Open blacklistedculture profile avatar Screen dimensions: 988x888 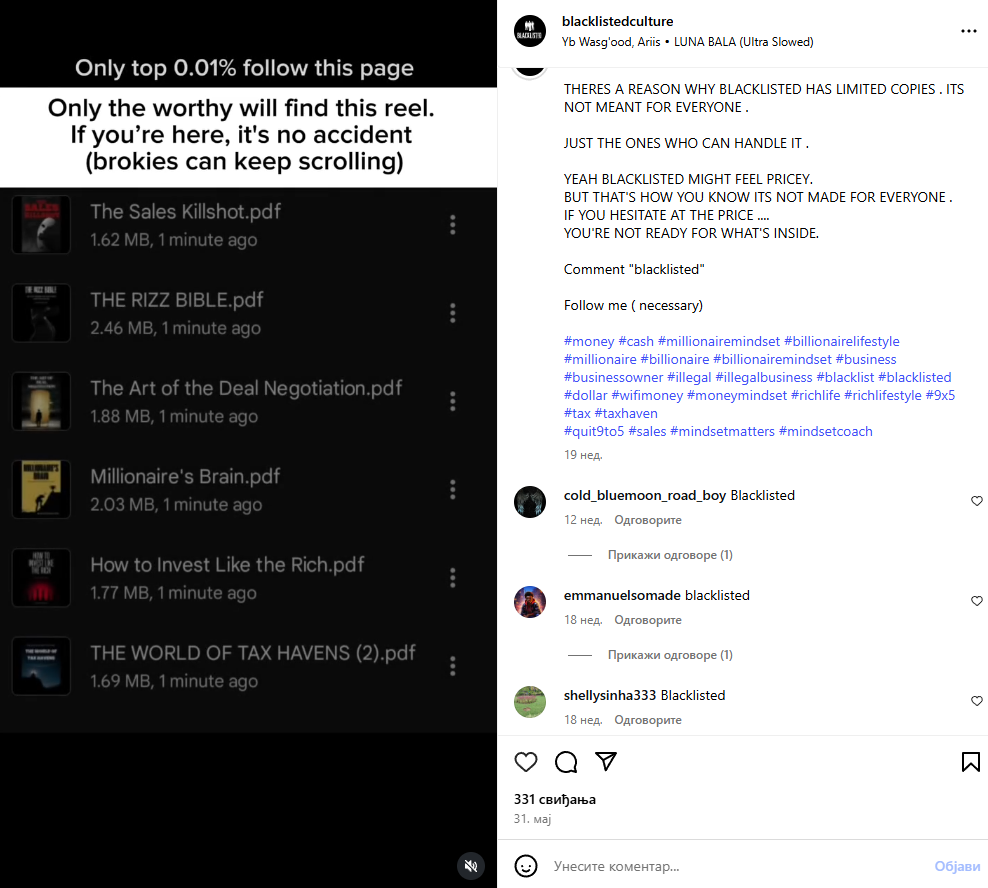(530, 31)
